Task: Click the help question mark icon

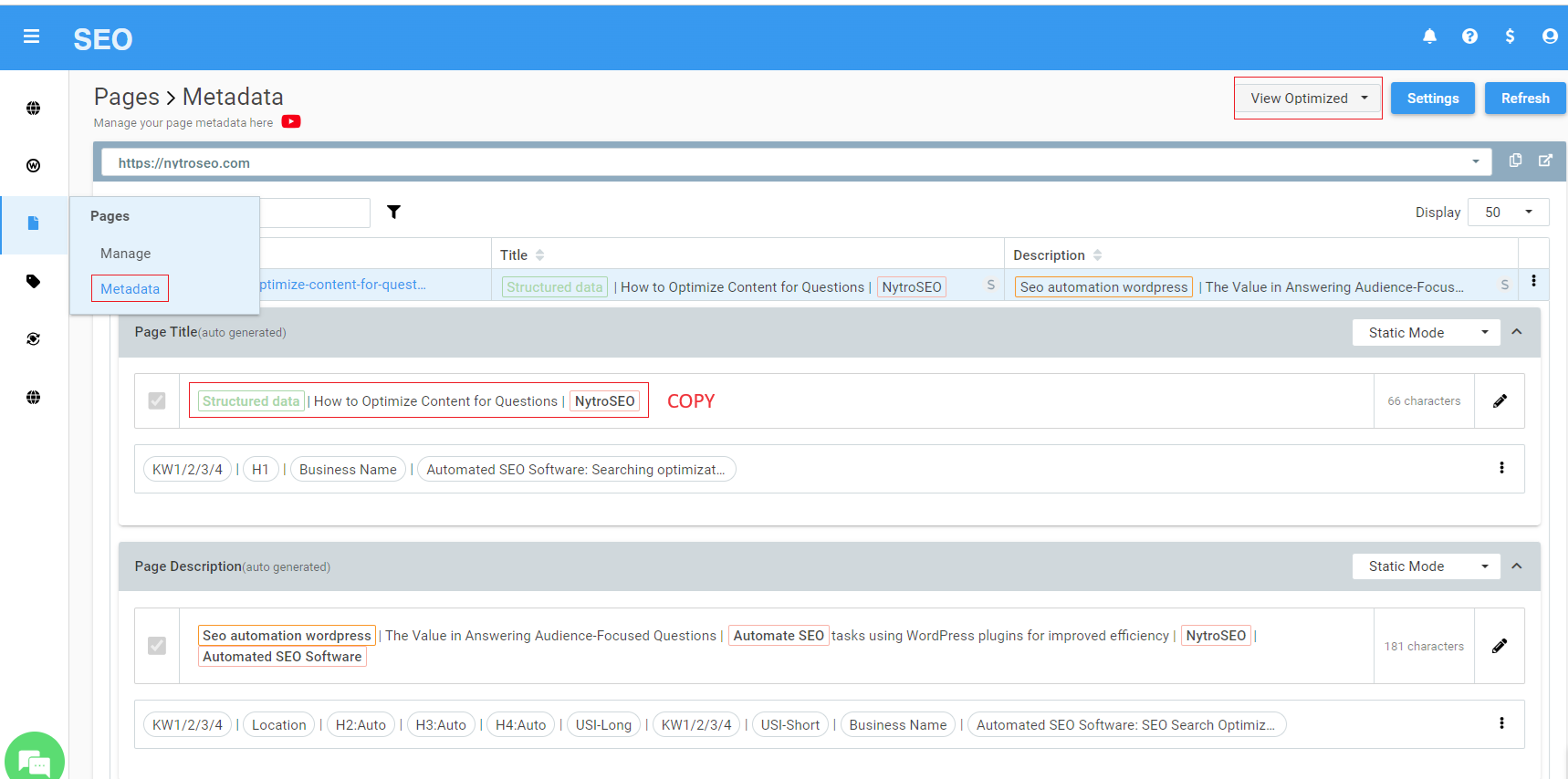Action: 1469,36
